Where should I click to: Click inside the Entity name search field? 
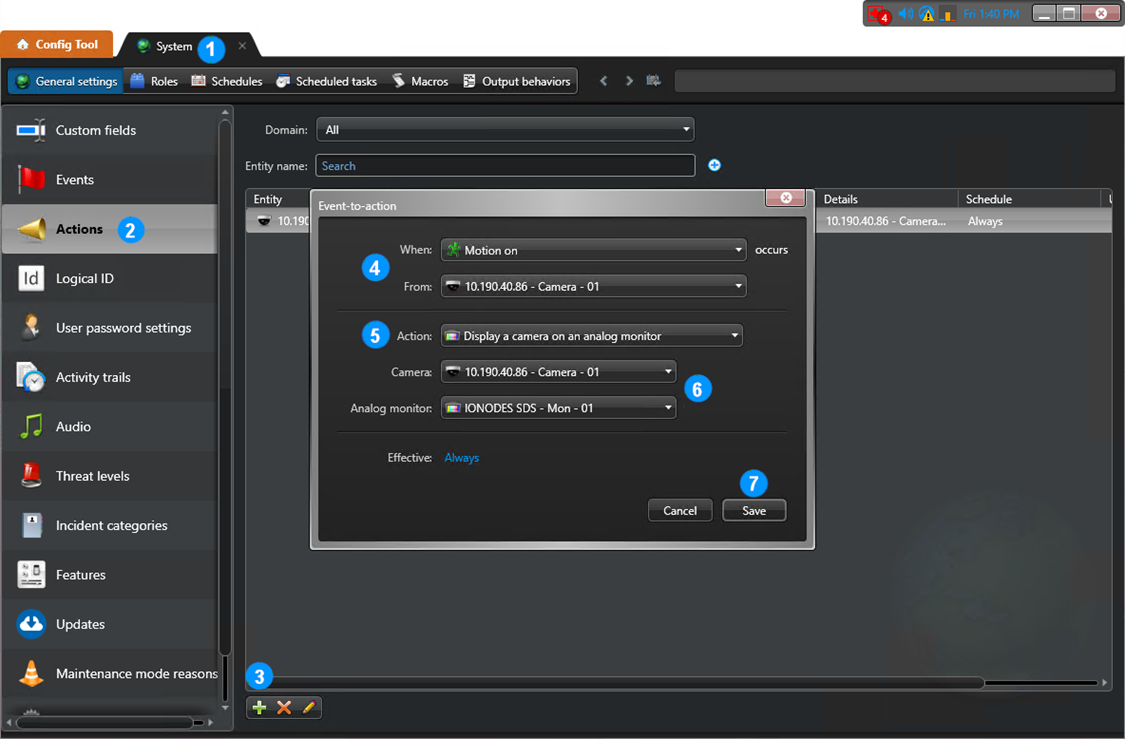click(504, 165)
